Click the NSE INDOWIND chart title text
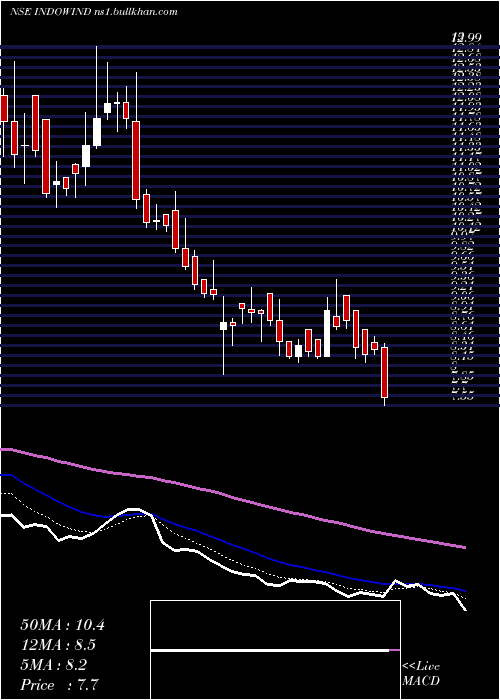The image size is (500, 700). [x=93, y=12]
